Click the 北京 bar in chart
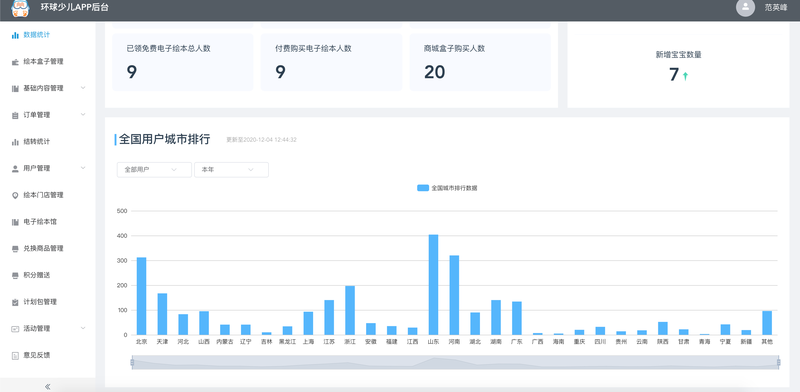800x392 pixels. point(141,296)
